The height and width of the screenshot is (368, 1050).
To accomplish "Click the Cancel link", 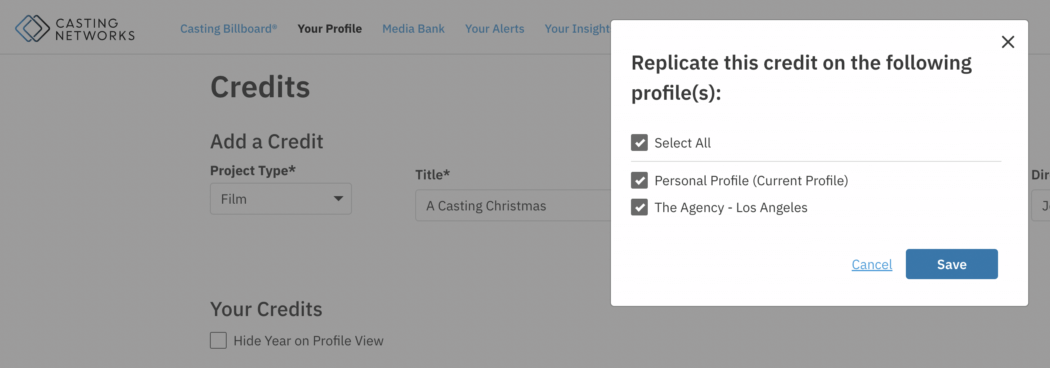I will (872, 265).
